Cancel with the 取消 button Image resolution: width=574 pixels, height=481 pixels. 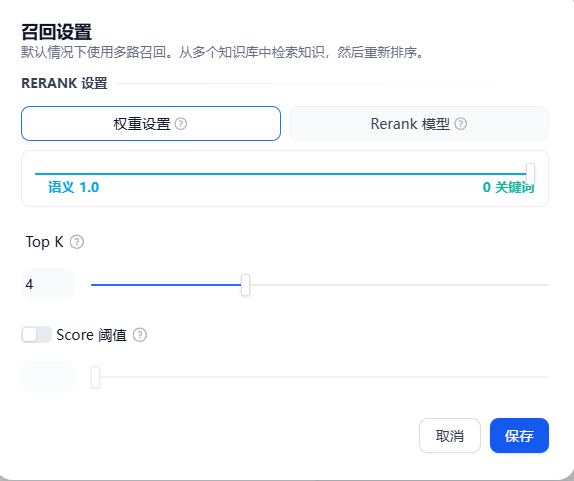pyautogui.click(x=450, y=436)
